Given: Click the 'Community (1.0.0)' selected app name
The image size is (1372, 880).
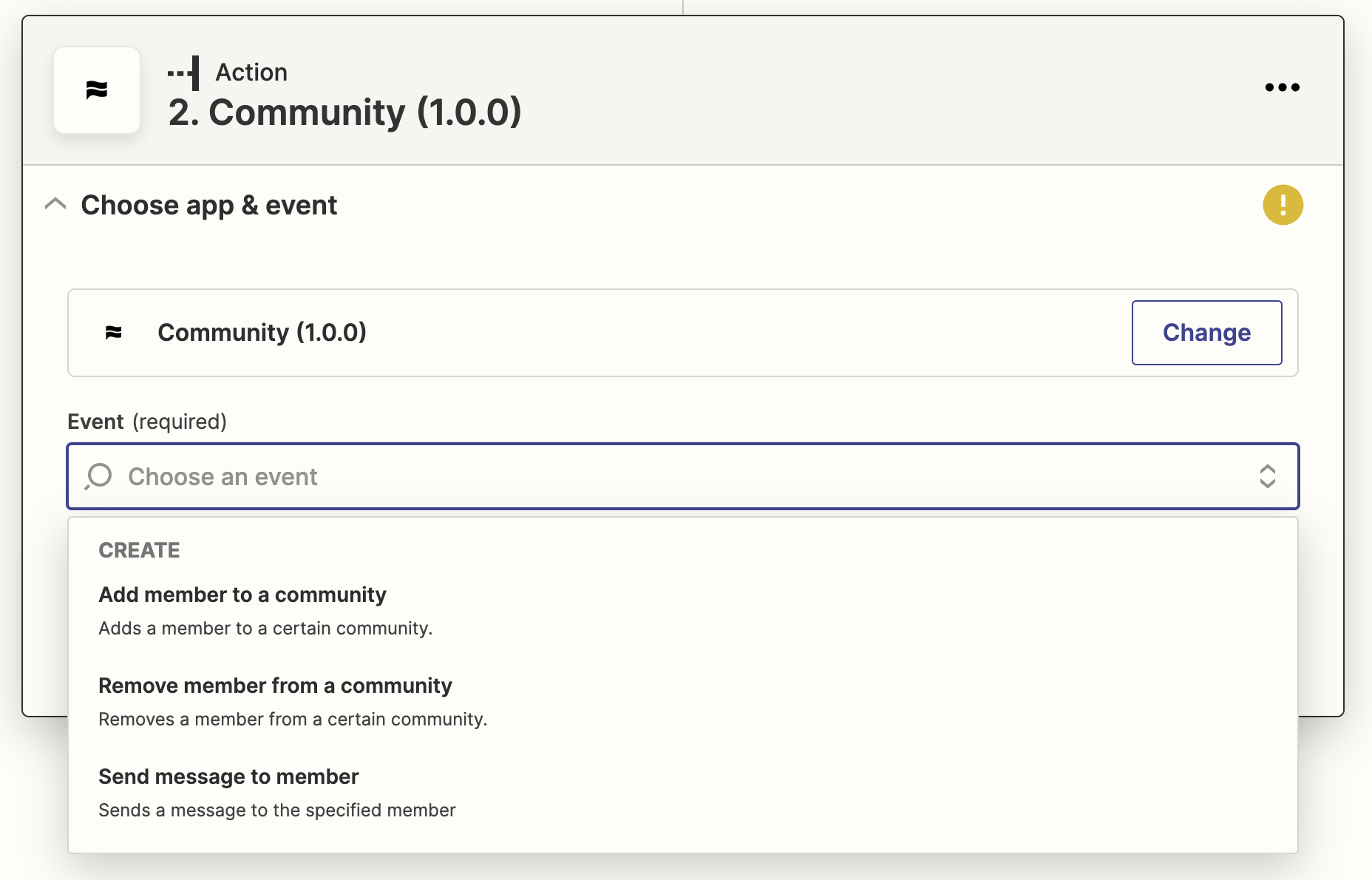Looking at the screenshot, I should 262,333.
